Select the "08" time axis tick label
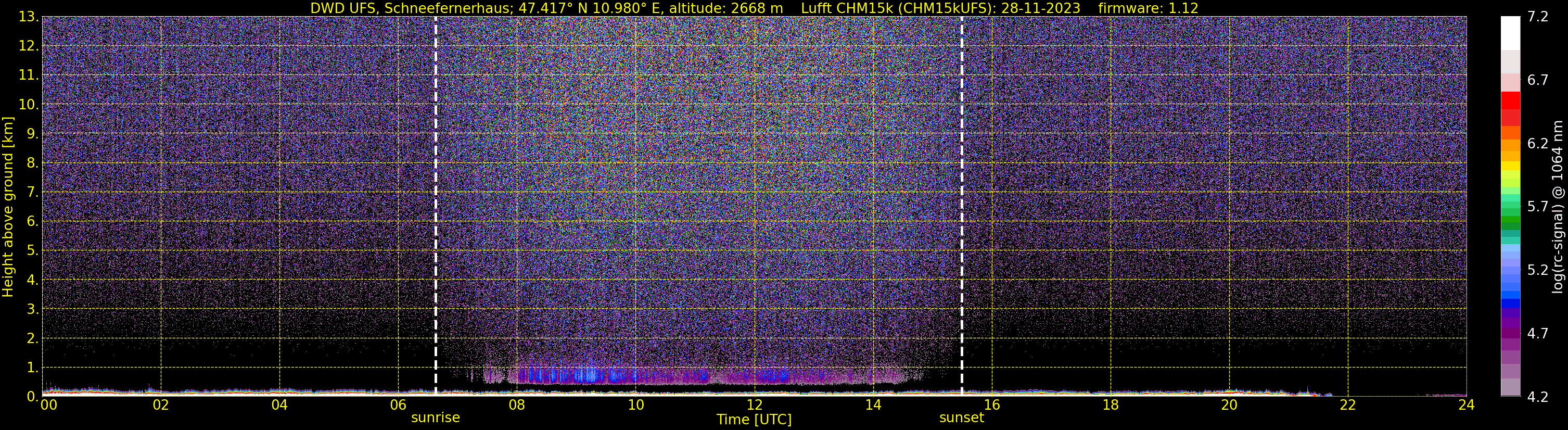The width and height of the screenshot is (1568, 430). click(517, 406)
